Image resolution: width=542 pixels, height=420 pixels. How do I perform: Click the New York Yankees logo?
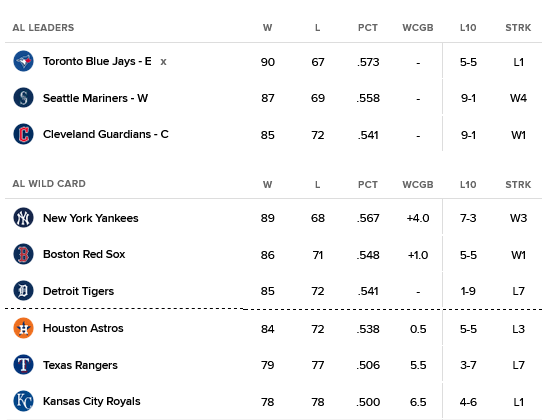point(23,218)
